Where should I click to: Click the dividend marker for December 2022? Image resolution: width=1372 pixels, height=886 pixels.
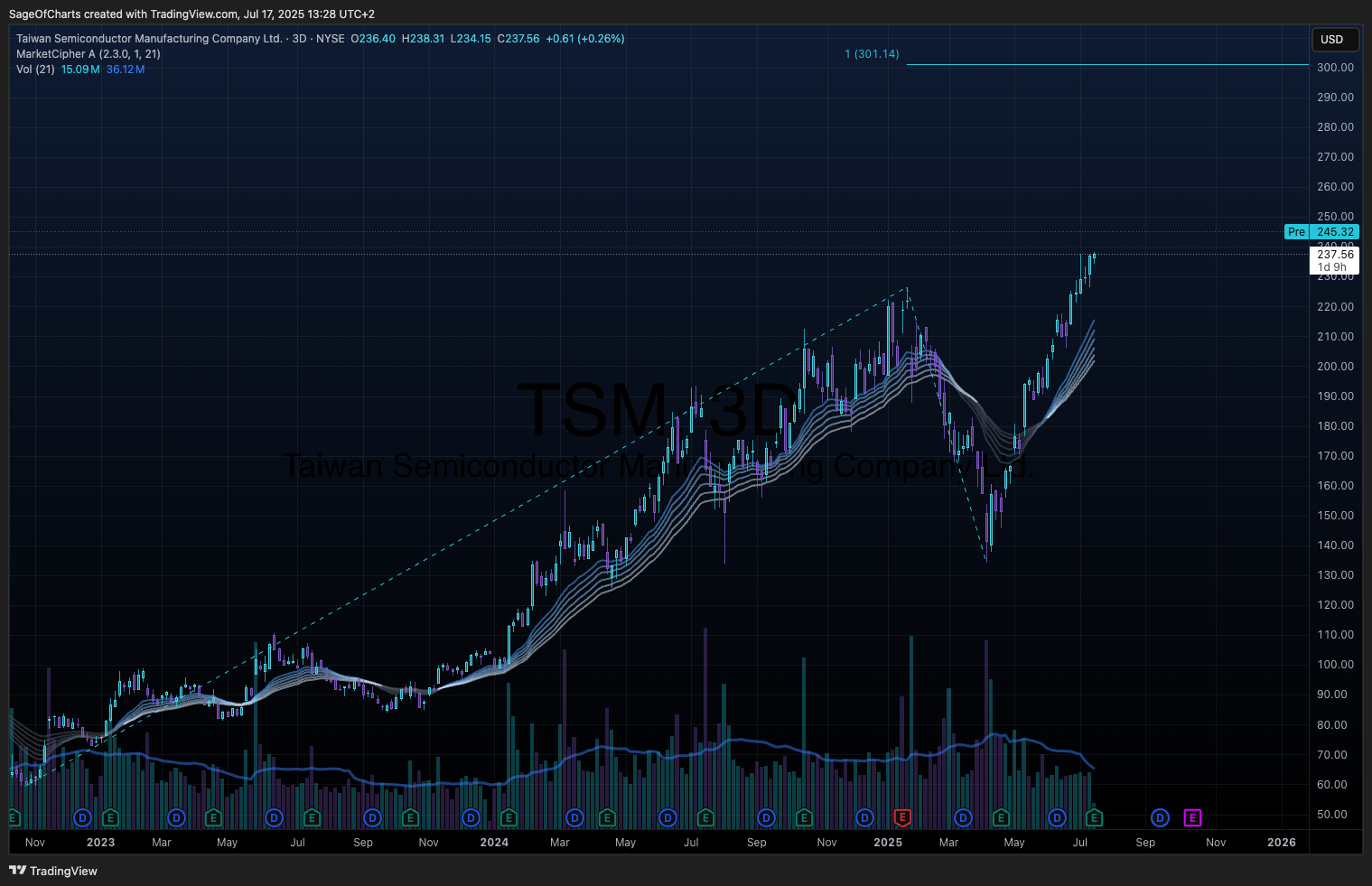tap(83, 818)
